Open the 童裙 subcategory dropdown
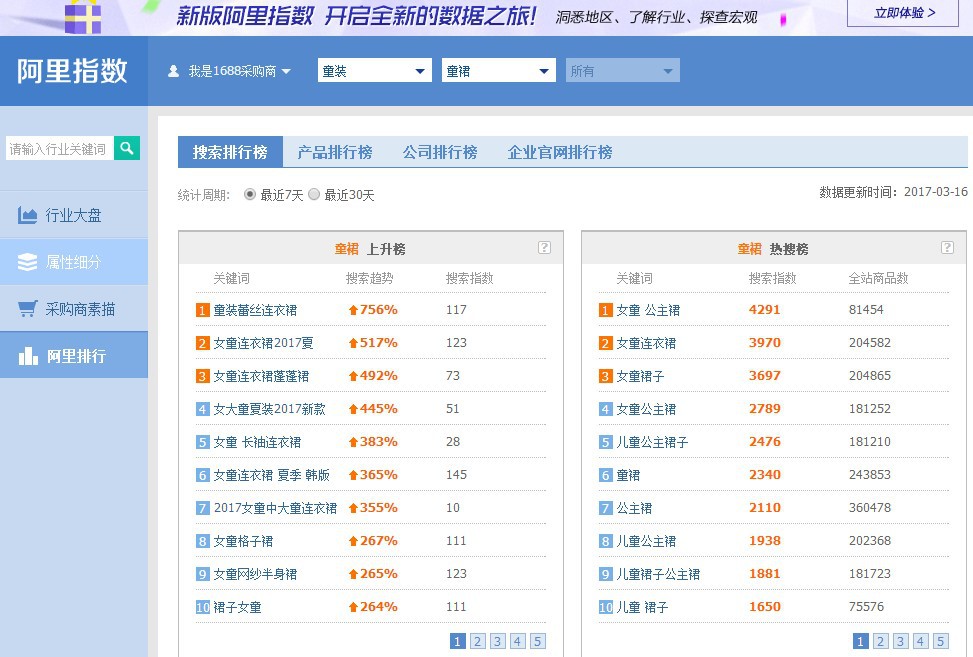Screen dimensions: 973x657 [x=498, y=71]
